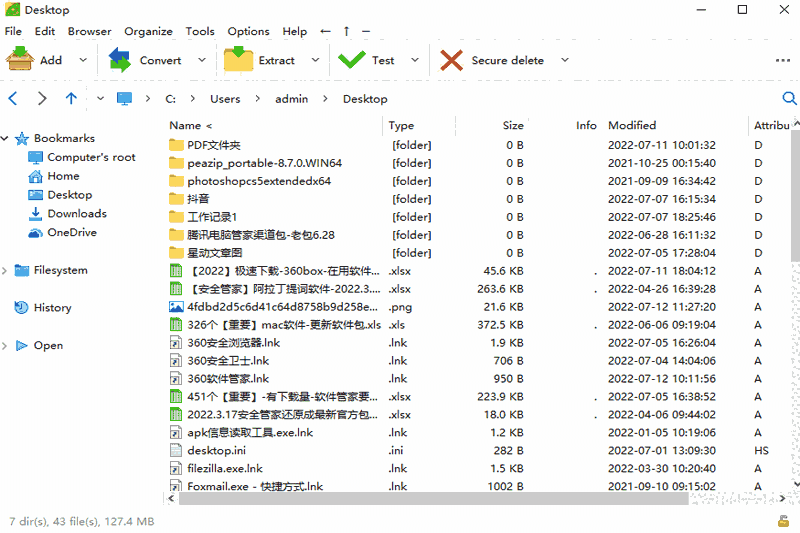Select the 360软件管家.lnk file name
Image resolution: width=800 pixels, height=533 pixels.
(228, 378)
